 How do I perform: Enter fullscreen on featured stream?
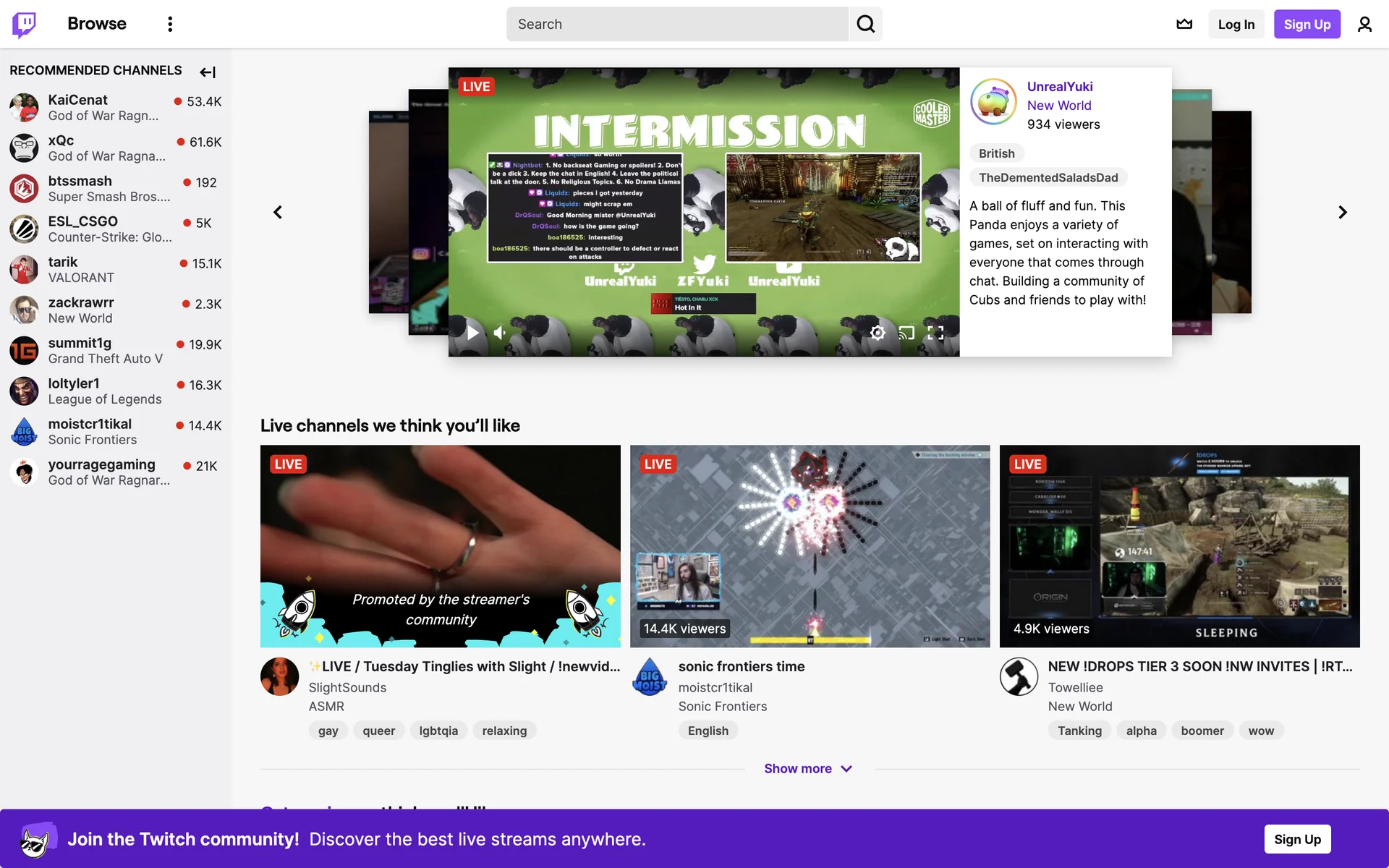(935, 333)
